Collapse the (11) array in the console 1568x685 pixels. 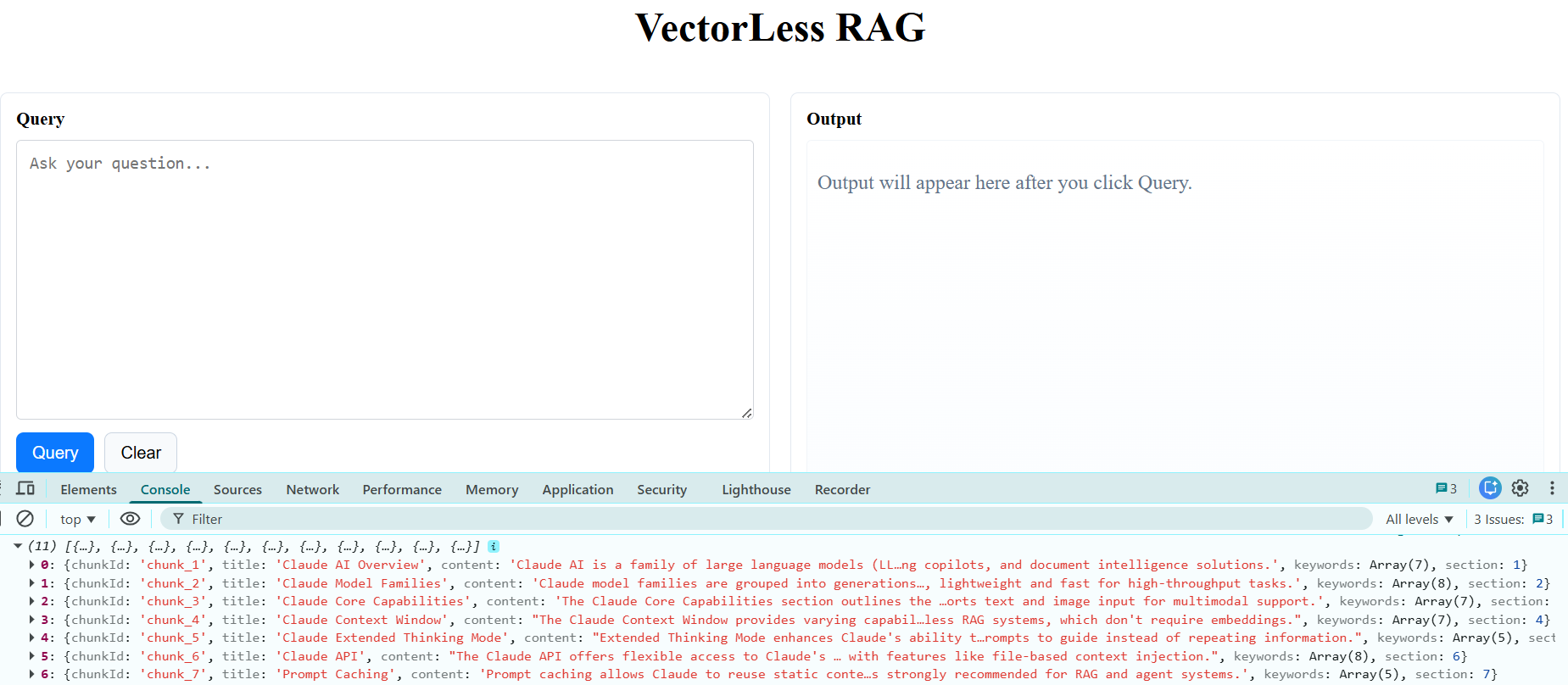tap(18, 546)
